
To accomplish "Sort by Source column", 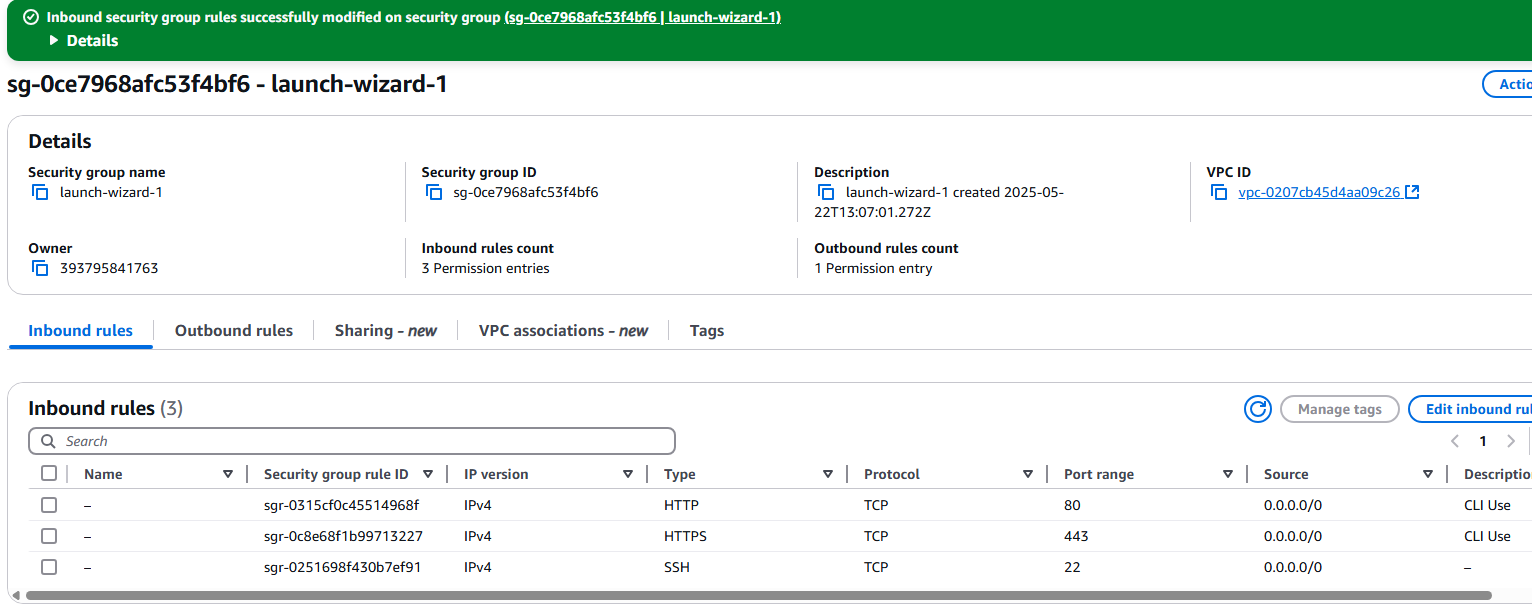I will [1428, 474].
